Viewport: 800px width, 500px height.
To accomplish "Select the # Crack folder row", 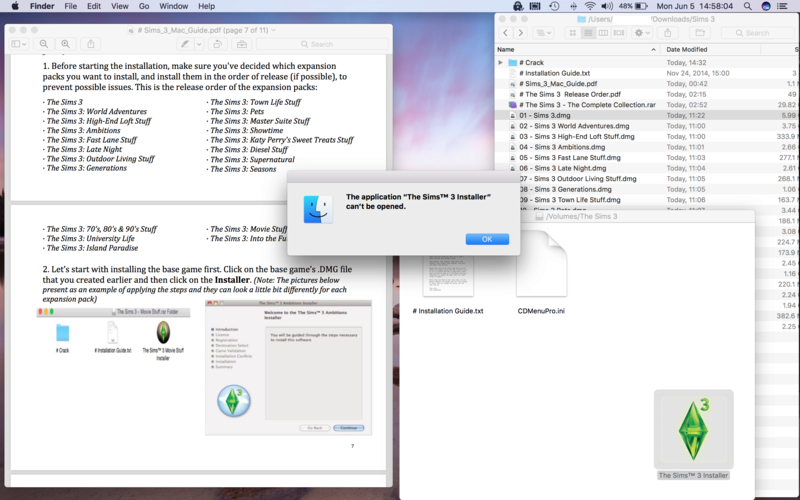I will [x=647, y=62].
